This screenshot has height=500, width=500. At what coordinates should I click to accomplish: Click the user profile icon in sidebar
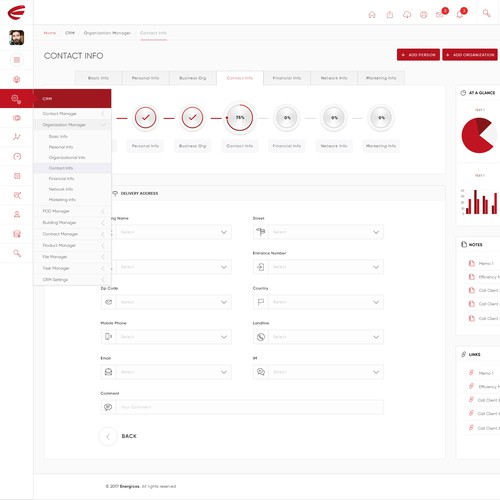coord(17,214)
